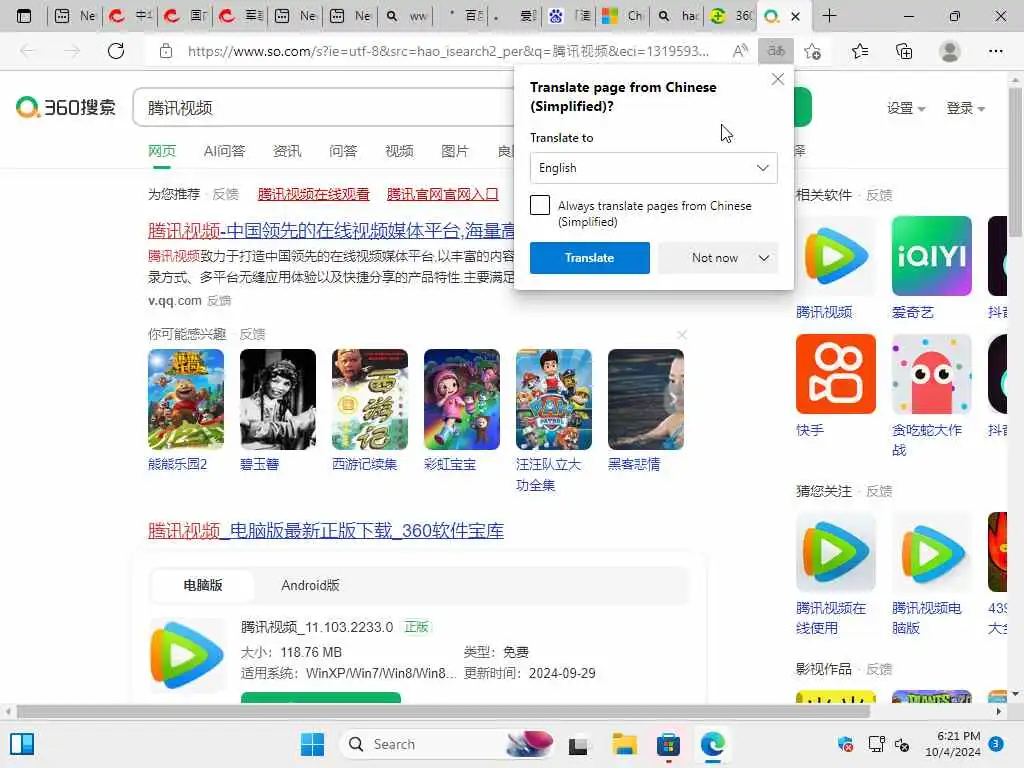Click the browser address bar URL
This screenshot has width=1024, height=768.
(x=448, y=51)
